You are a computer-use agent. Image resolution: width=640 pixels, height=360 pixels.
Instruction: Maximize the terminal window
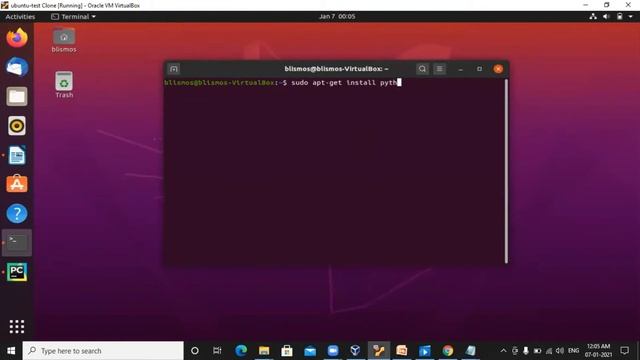479,69
